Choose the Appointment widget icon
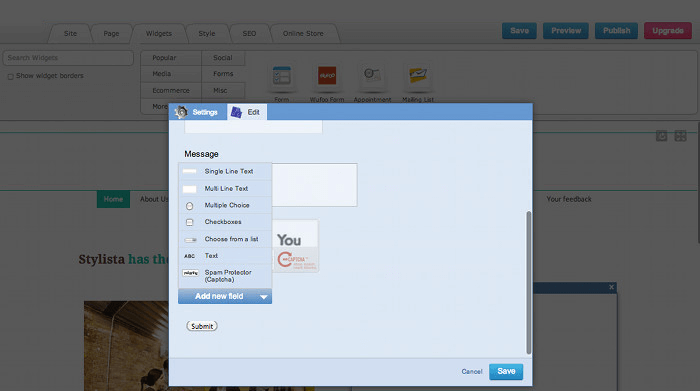Screen dimensions: 700x391 372,76
